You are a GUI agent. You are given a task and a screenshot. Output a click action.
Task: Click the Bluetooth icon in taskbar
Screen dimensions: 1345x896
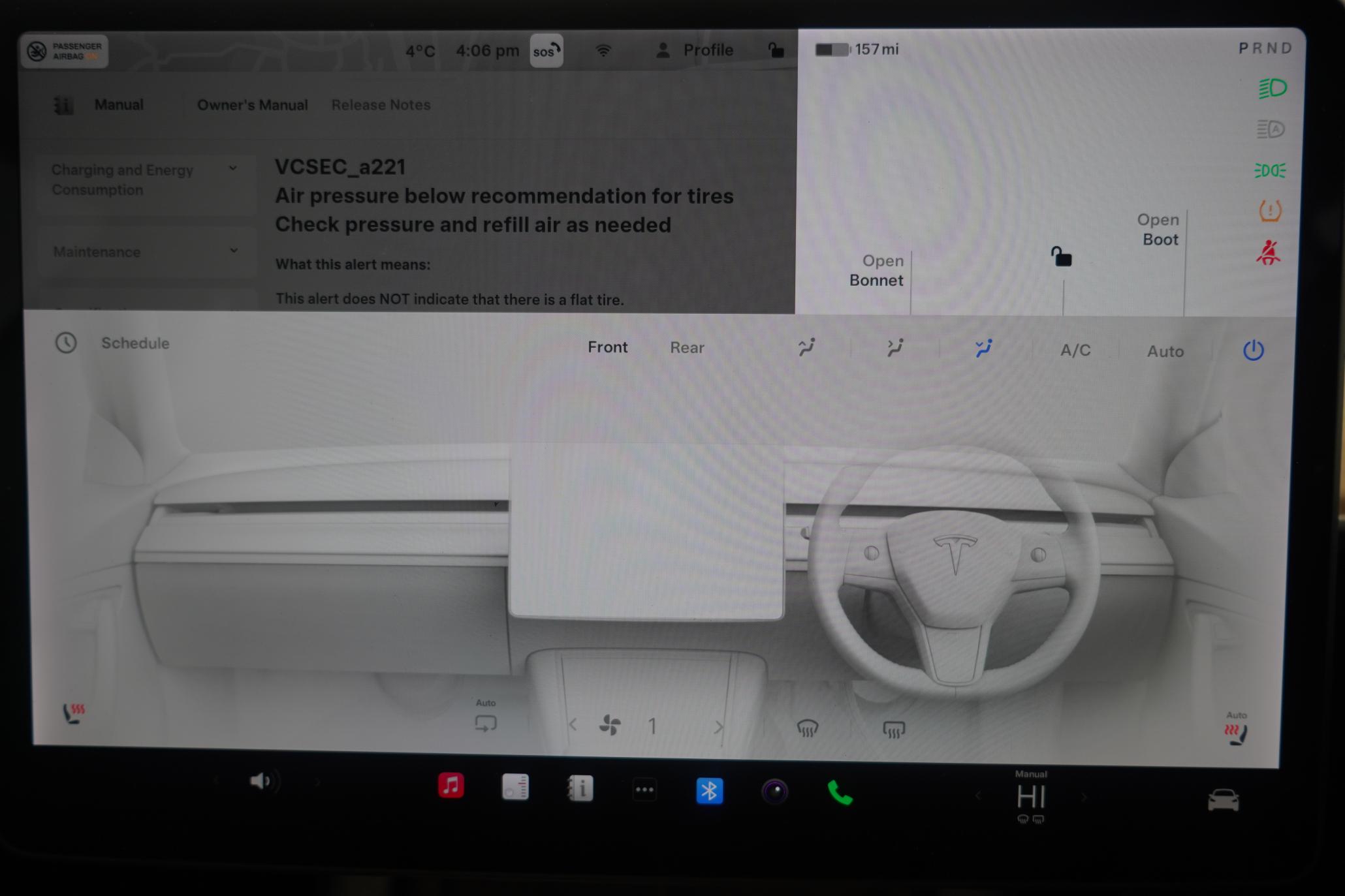tap(709, 791)
